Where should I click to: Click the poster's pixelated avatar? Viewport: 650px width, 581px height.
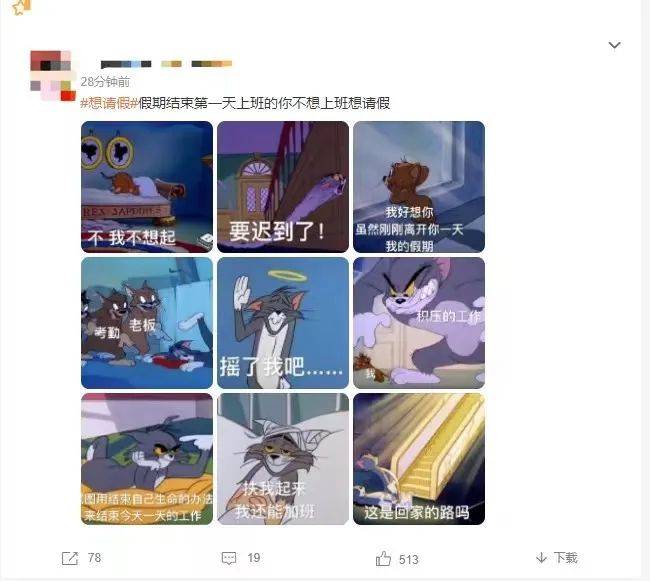pos(53,76)
